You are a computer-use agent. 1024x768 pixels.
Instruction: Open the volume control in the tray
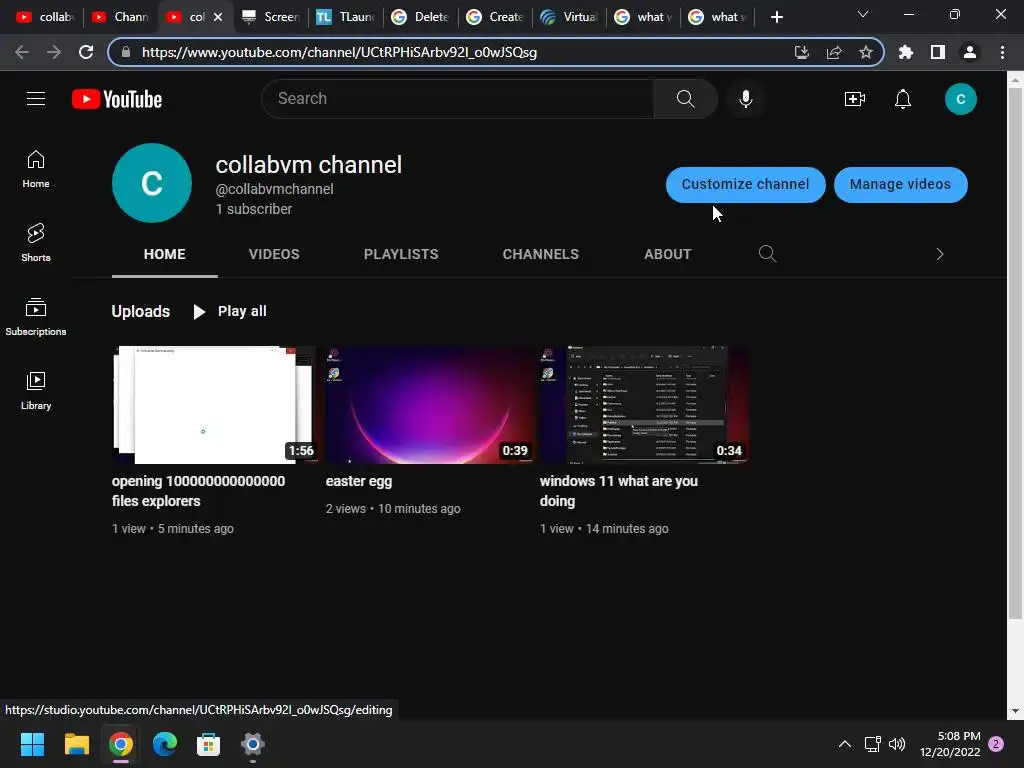coord(897,744)
